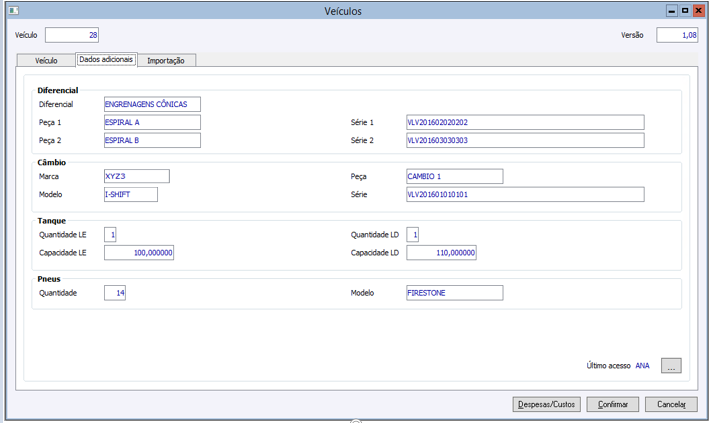Click the Cancelar button

671,404
